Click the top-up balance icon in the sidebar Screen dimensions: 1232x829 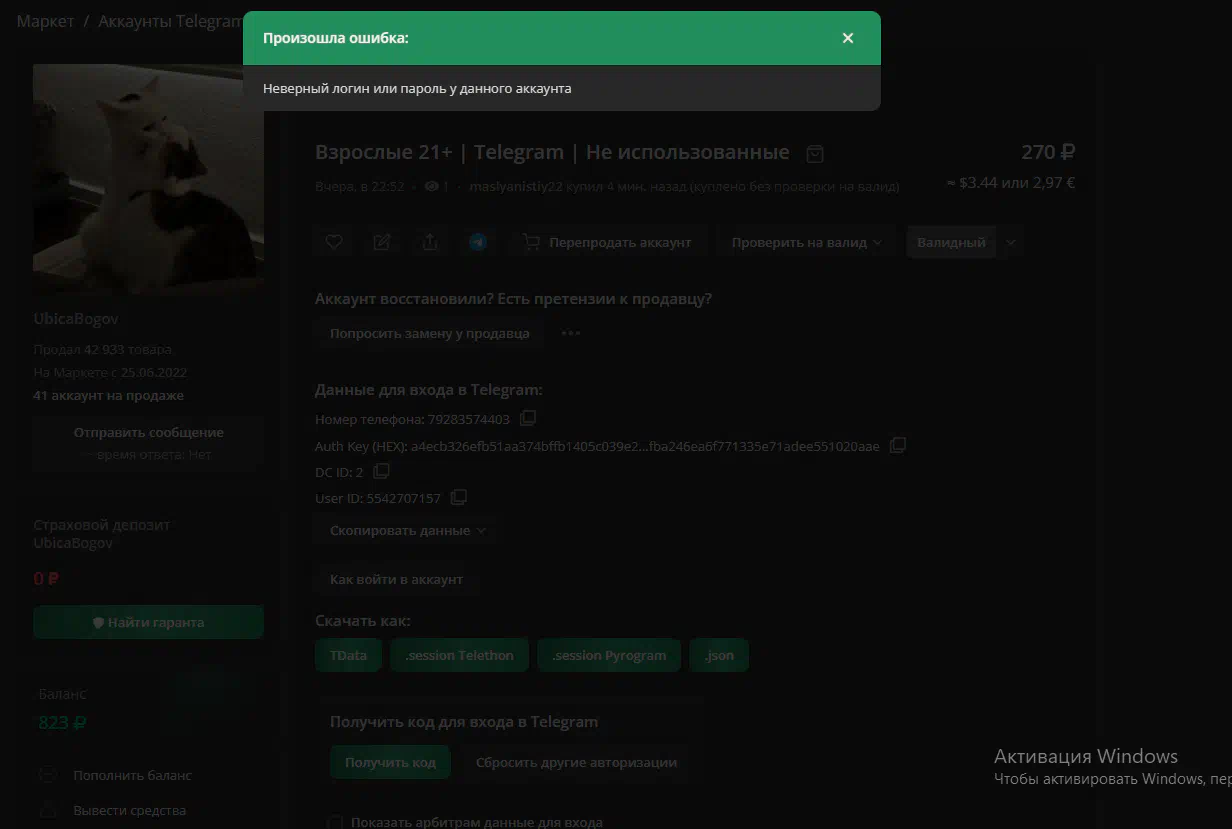coord(48,775)
